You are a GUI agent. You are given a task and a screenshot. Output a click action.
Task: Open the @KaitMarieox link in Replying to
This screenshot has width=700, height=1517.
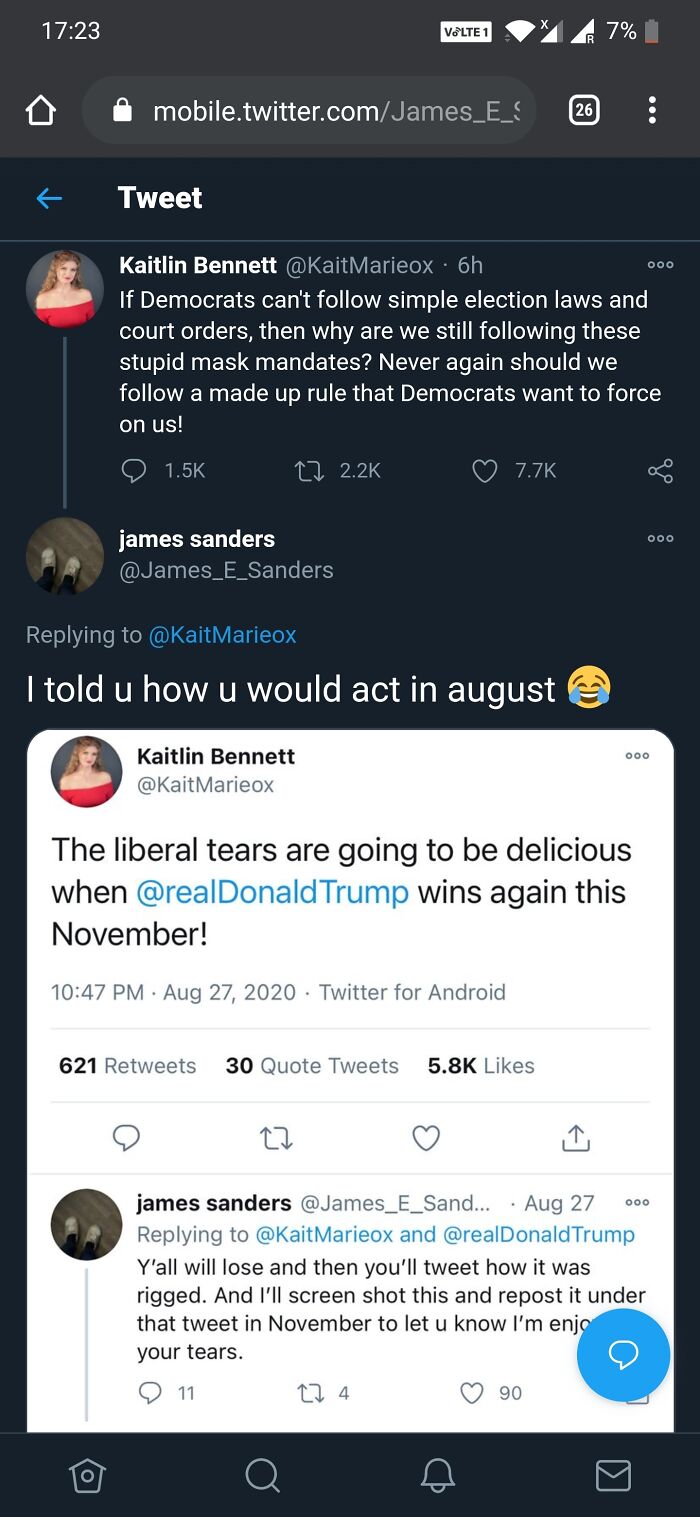pyautogui.click(x=222, y=635)
